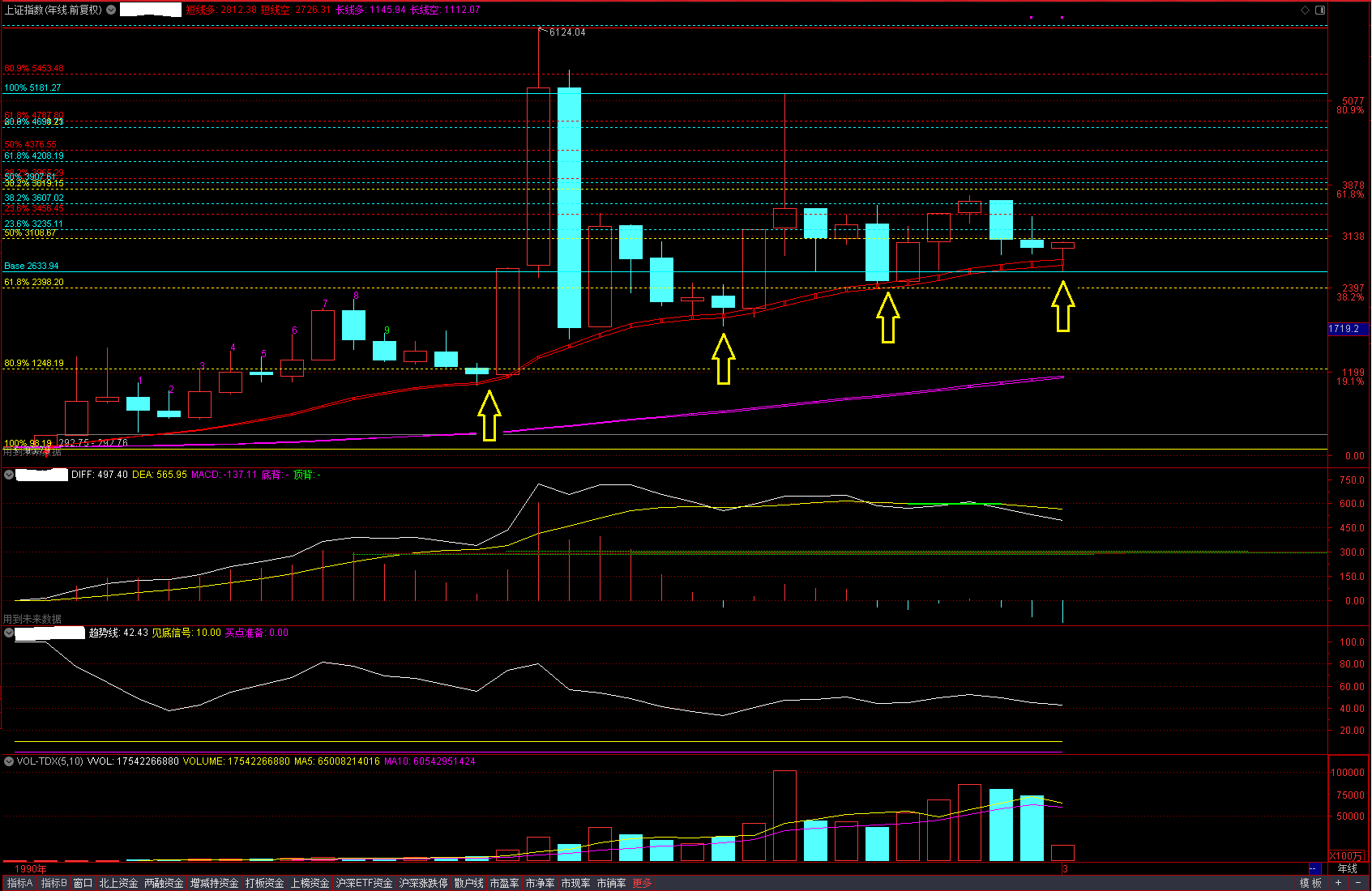The height and width of the screenshot is (891, 1372).
Task: Select the 市现率 indicator tab
Action: [575, 883]
